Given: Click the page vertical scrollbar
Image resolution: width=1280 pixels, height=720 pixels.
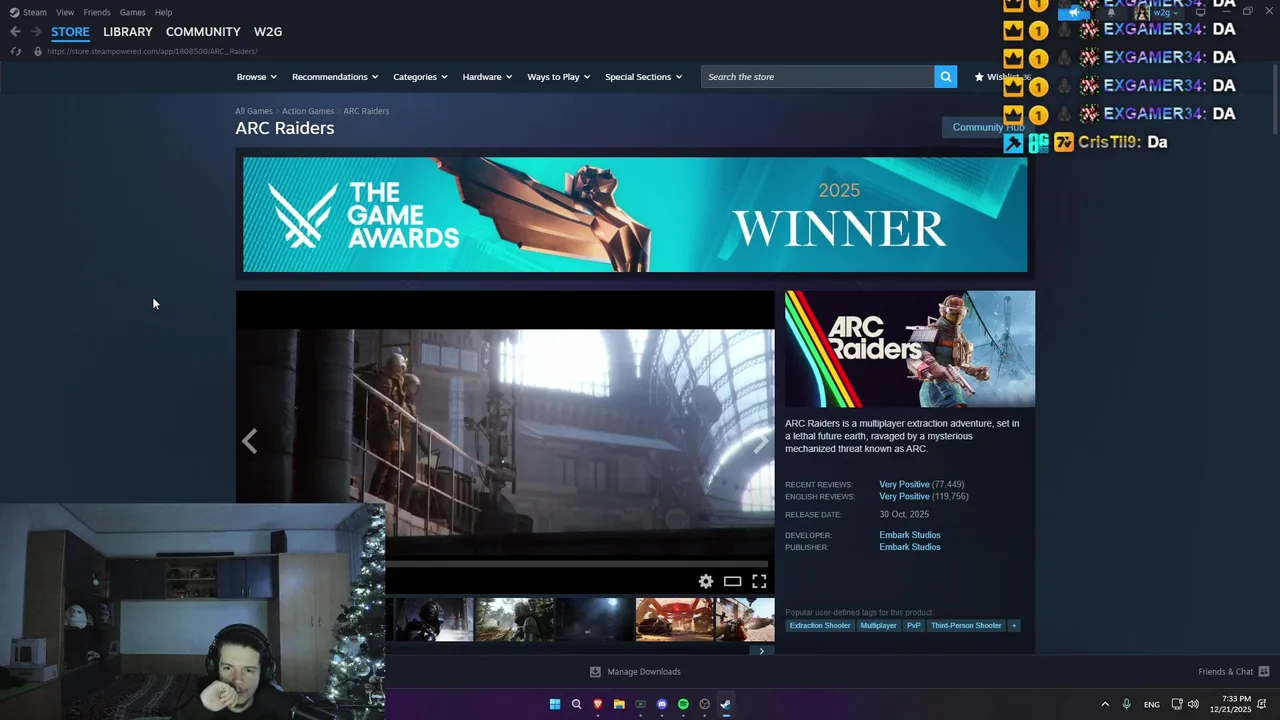Looking at the screenshot, I should [1275, 100].
